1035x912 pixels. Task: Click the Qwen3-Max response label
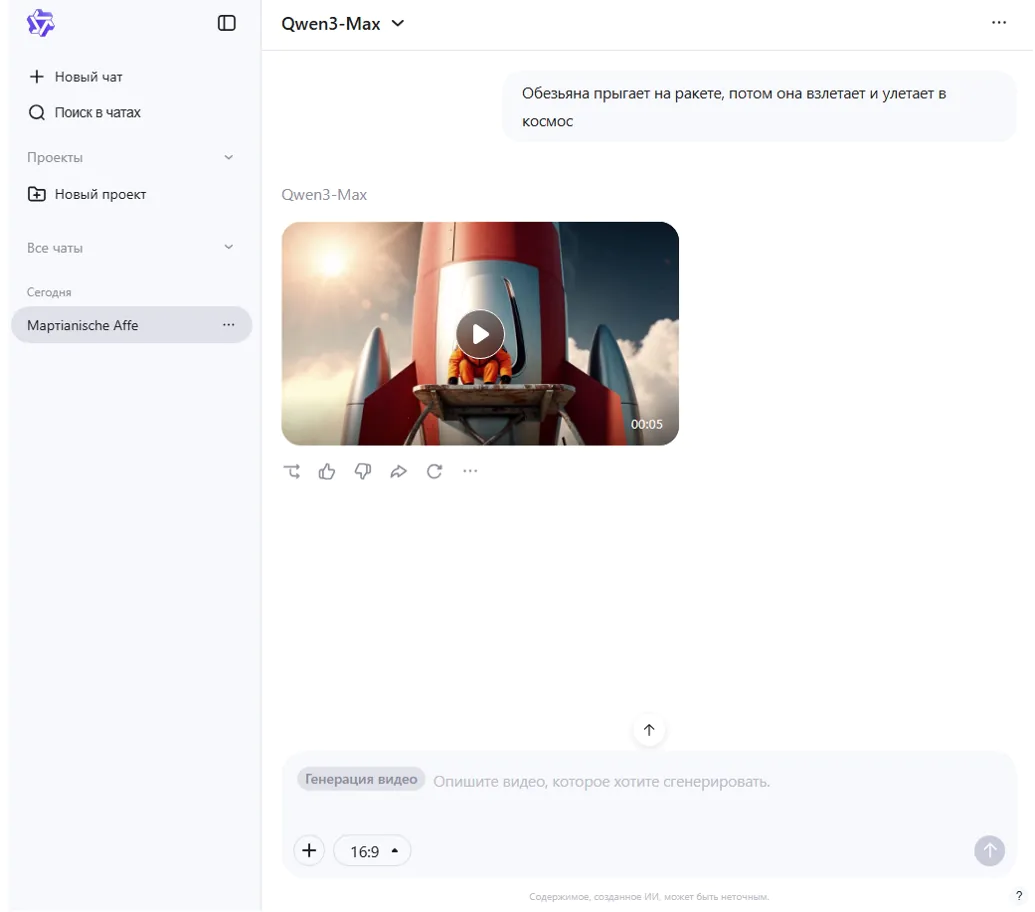point(324,195)
